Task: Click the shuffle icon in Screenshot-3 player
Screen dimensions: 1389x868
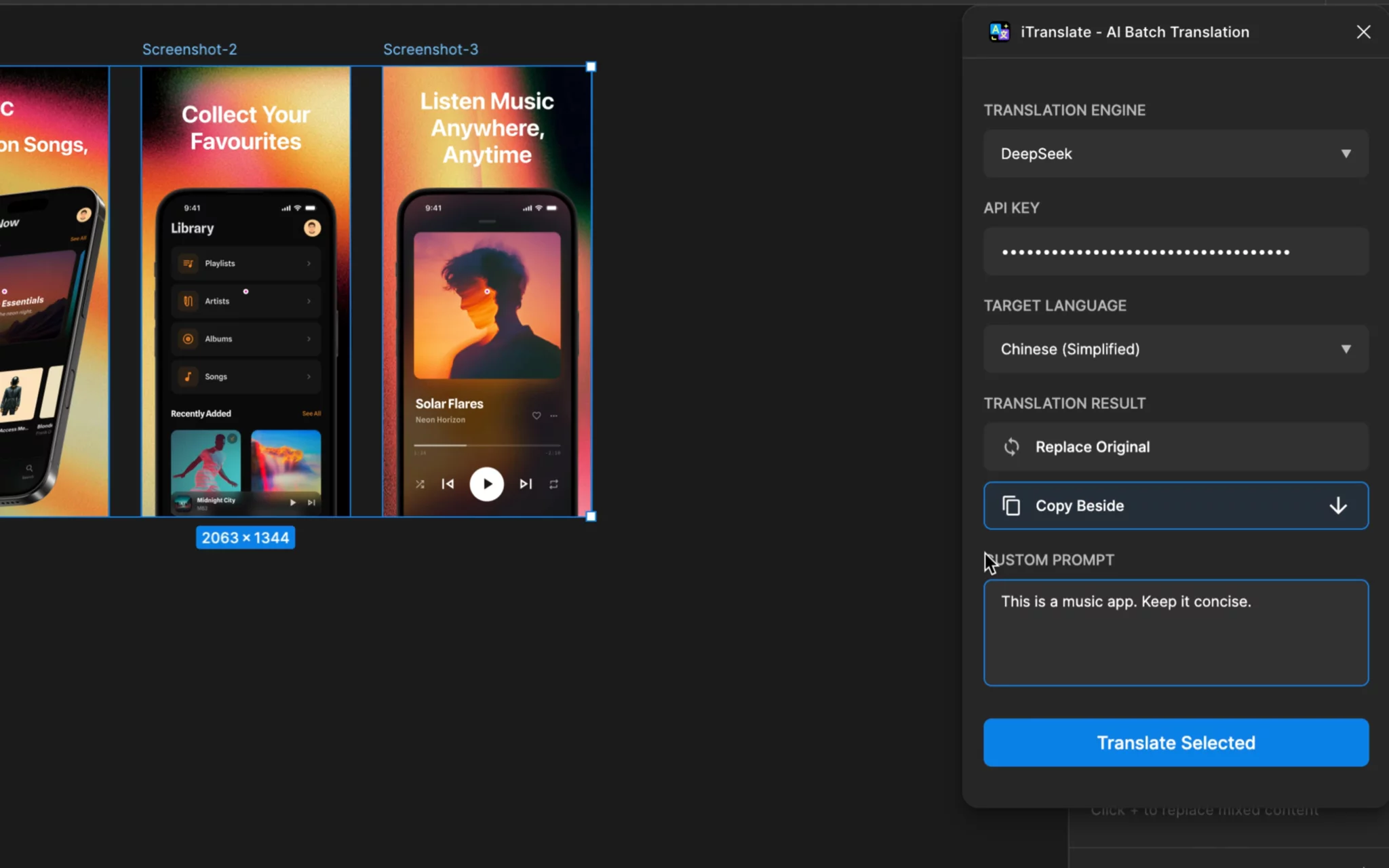Action: (420, 484)
